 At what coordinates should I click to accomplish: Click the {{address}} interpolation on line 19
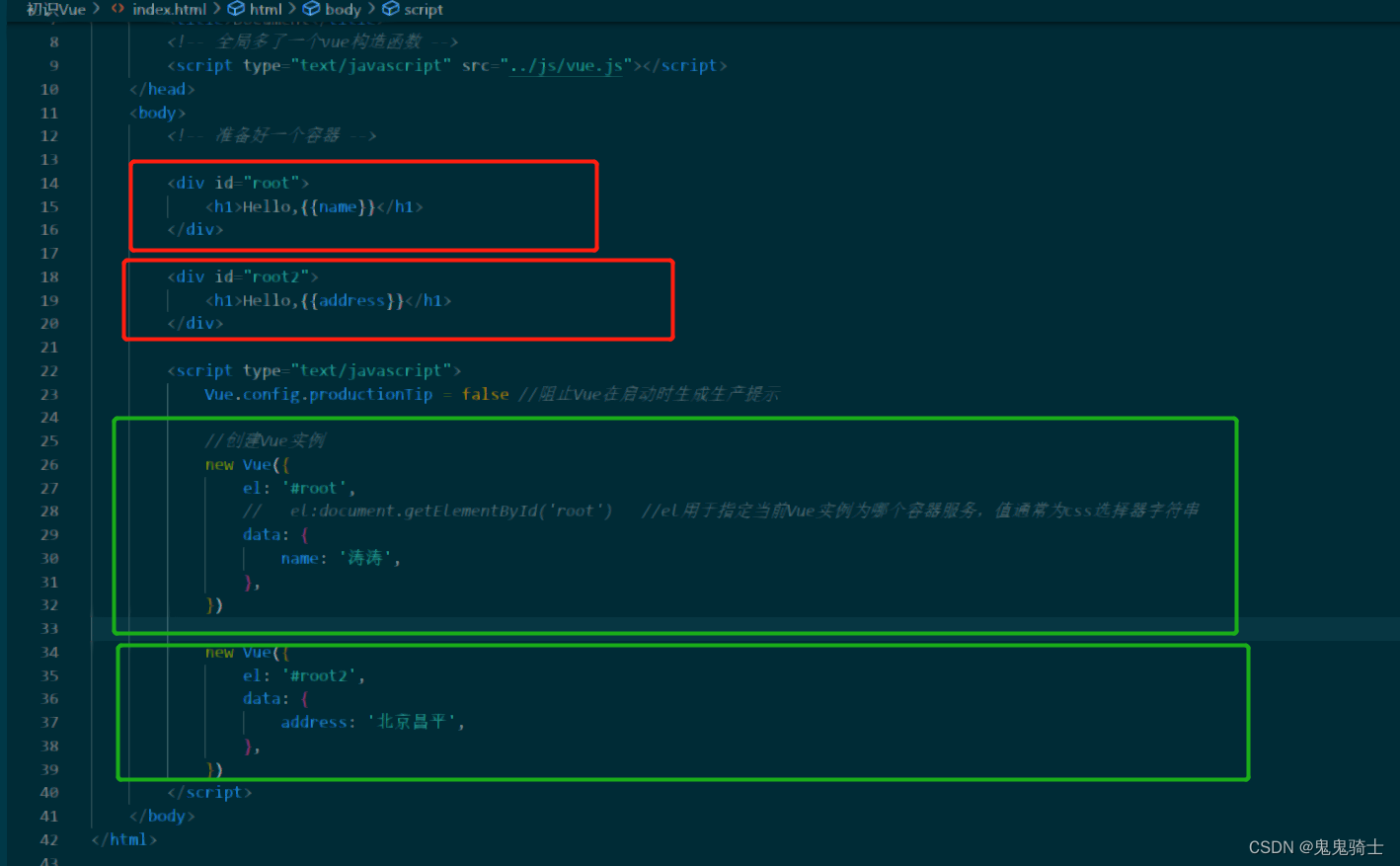(352, 300)
